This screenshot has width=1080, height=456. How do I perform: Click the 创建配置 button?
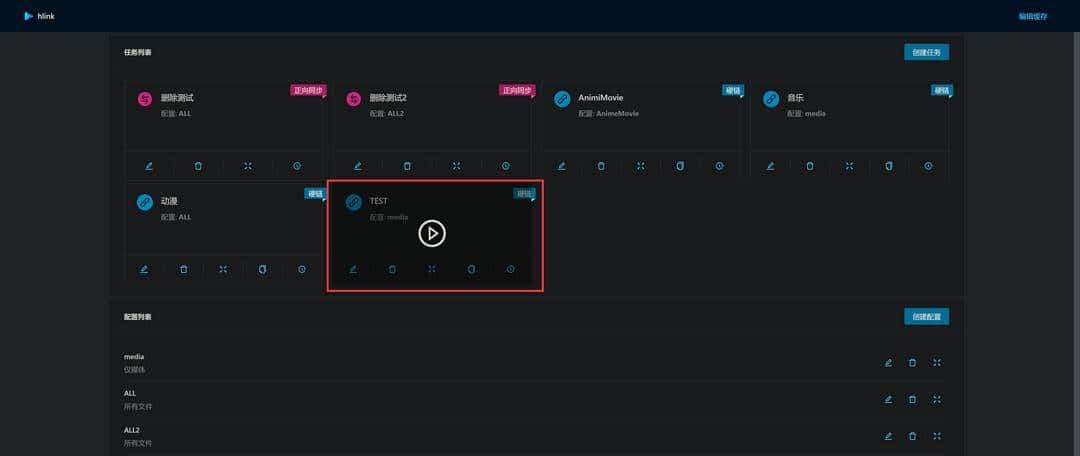(926, 317)
